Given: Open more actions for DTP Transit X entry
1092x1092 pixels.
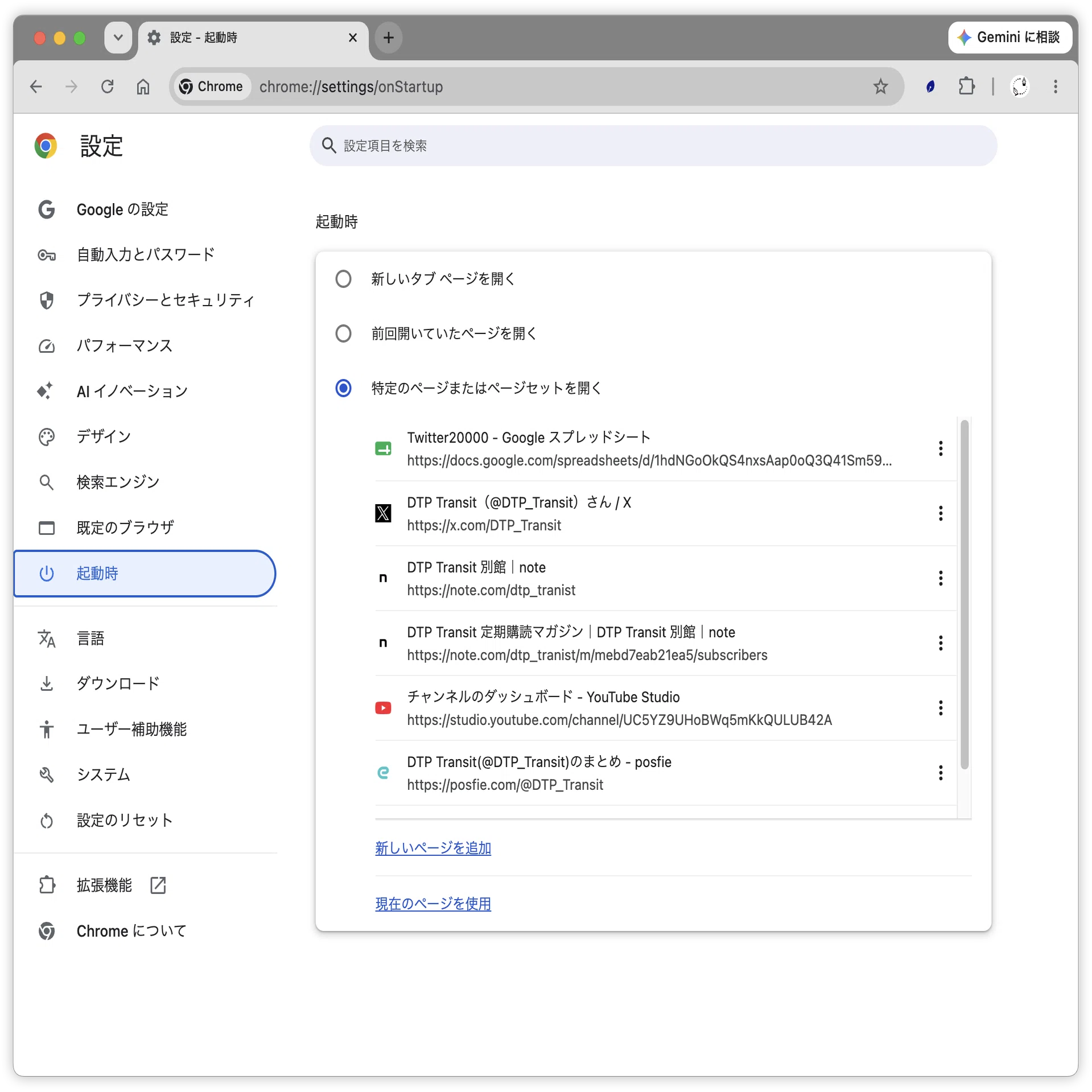Looking at the screenshot, I should tap(941, 513).
